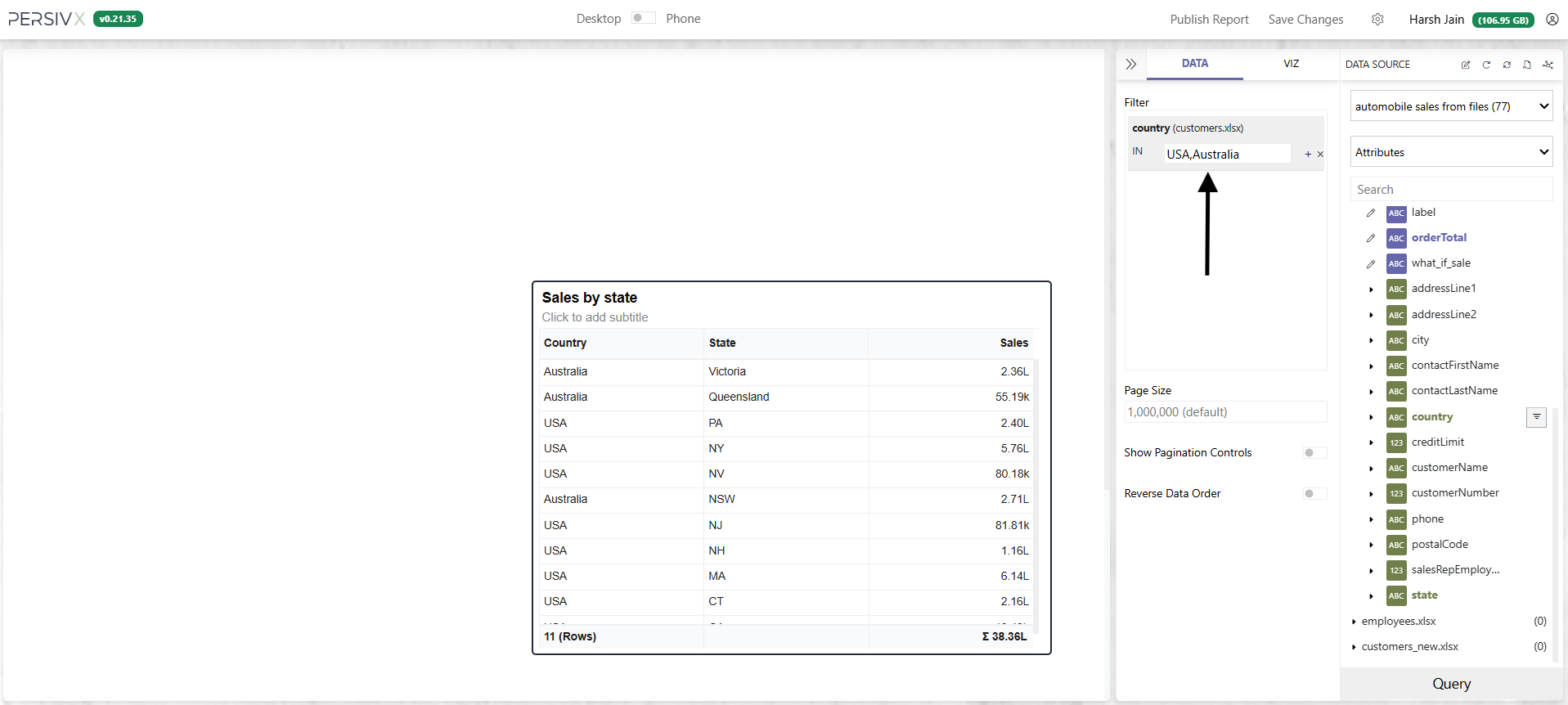Click the 106.95 GB storage badge
The height and width of the screenshot is (705, 1568).
pyautogui.click(x=1503, y=20)
